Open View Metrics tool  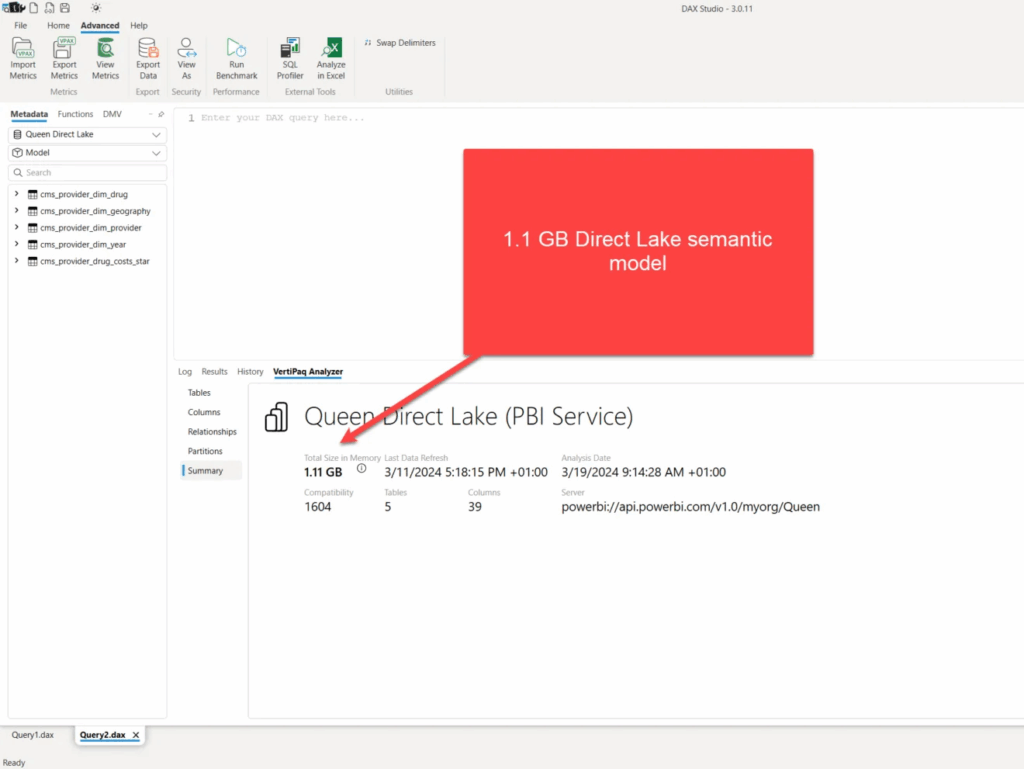(105, 58)
